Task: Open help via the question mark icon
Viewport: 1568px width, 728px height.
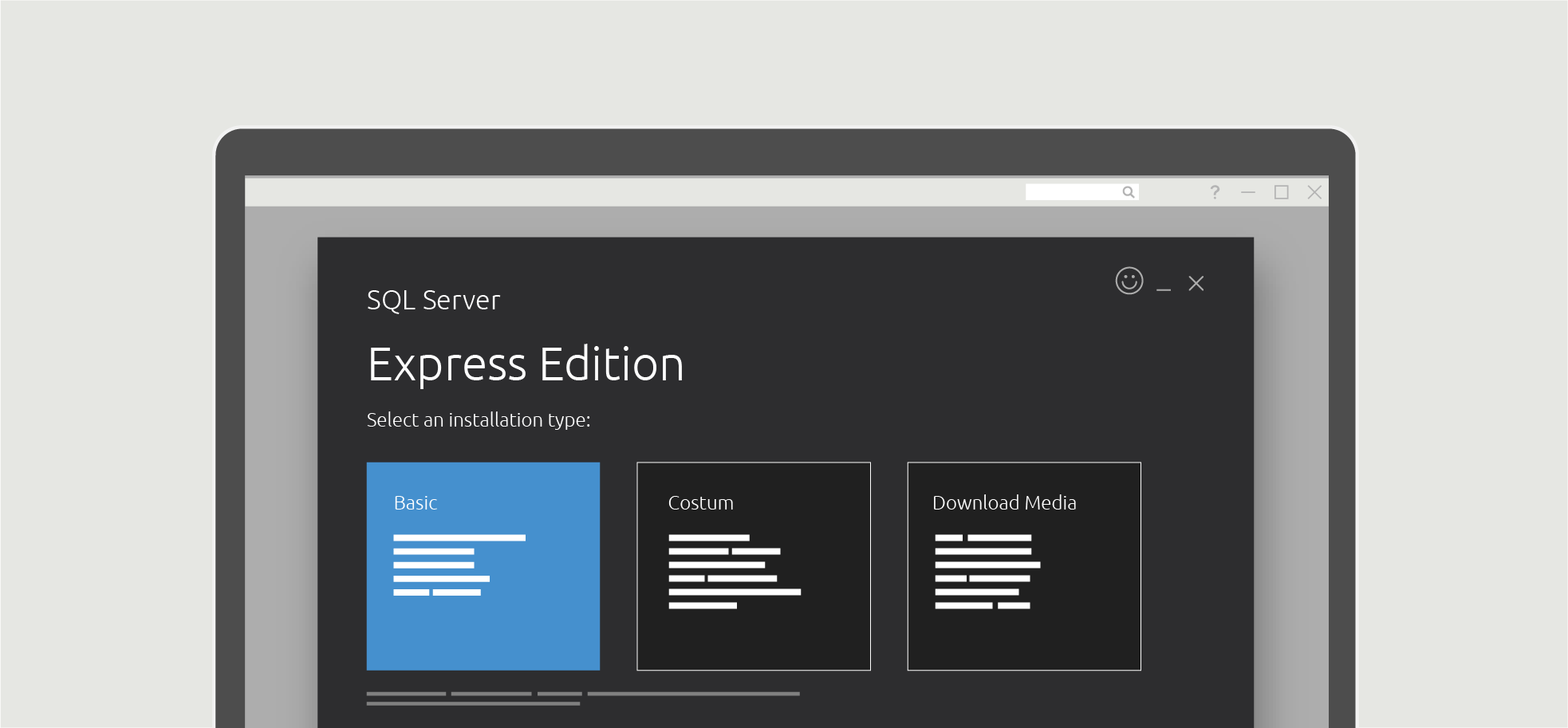Action: tap(1214, 192)
